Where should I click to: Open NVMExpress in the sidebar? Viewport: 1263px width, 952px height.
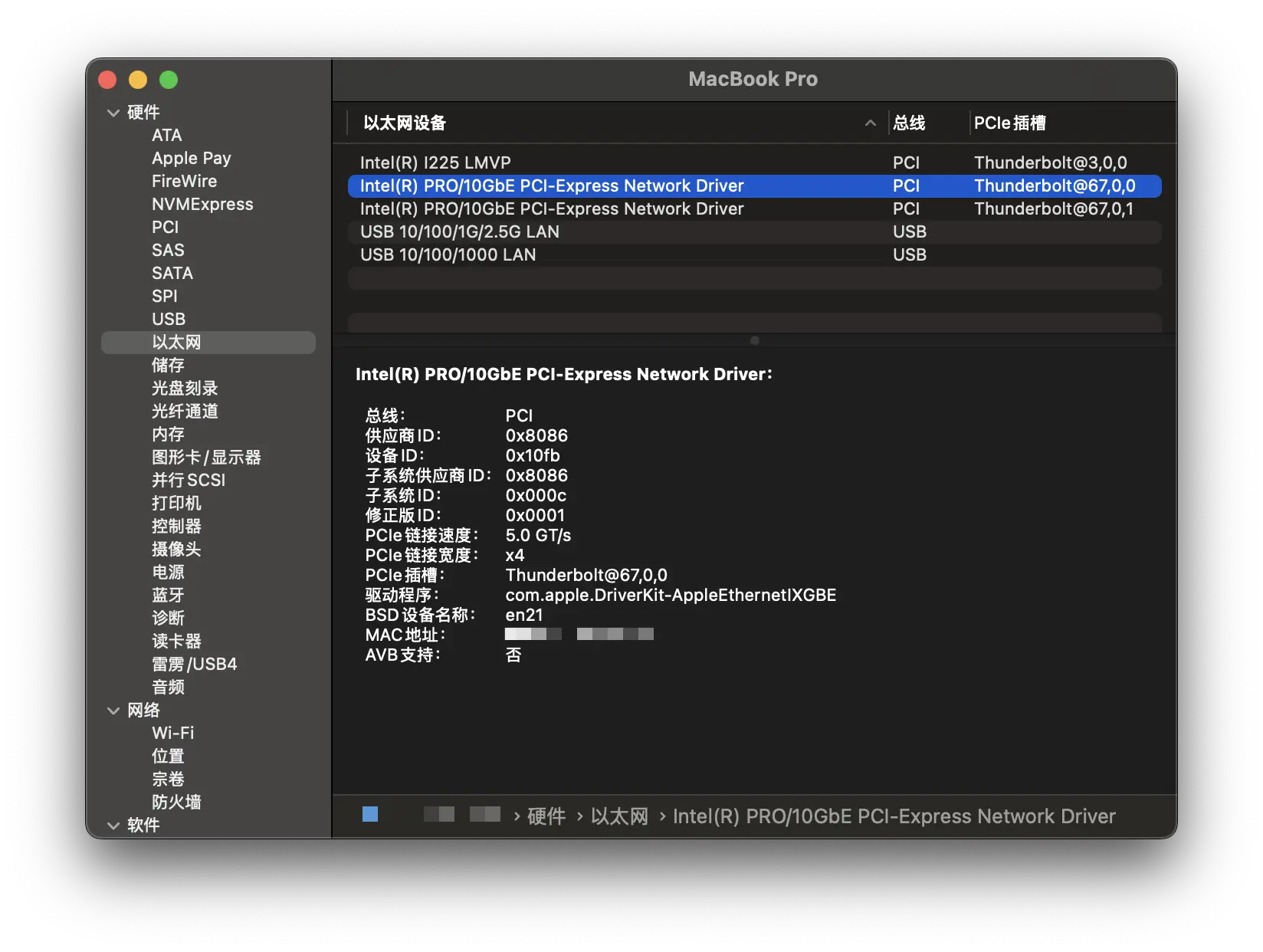click(202, 204)
